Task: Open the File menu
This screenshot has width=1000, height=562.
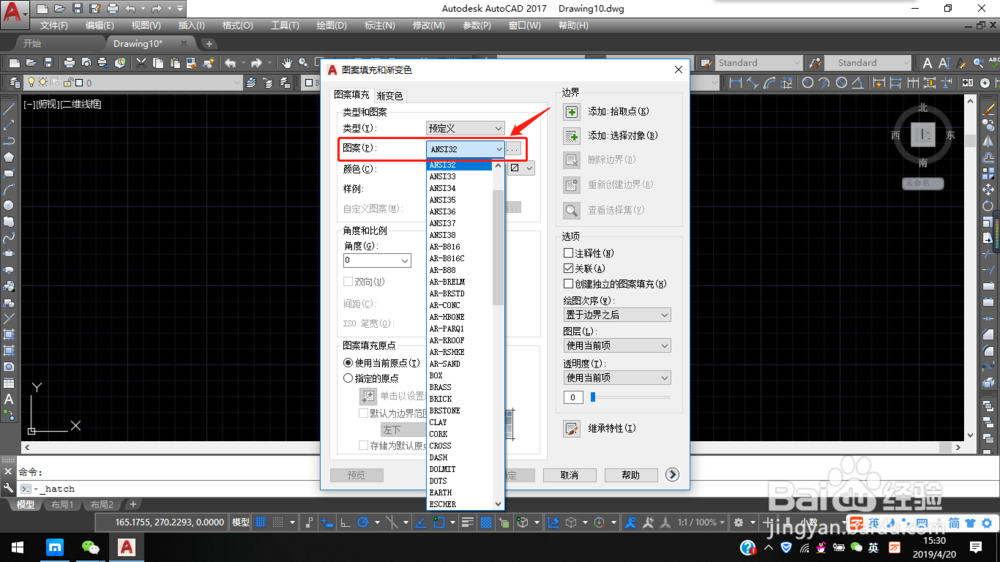Action: [54, 26]
